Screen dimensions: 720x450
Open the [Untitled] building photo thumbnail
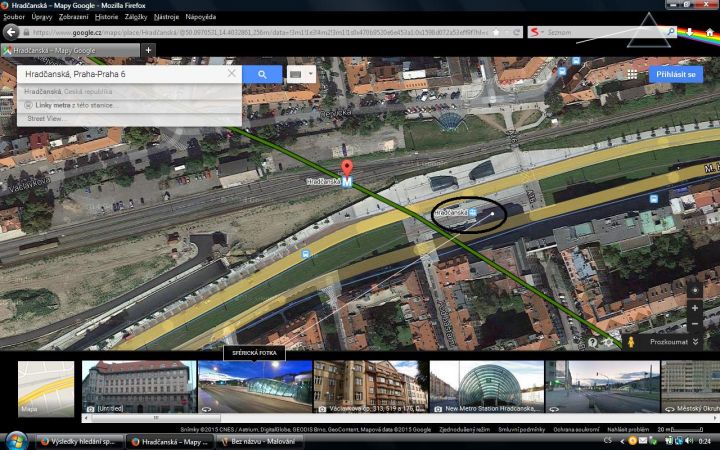pos(139,387)
